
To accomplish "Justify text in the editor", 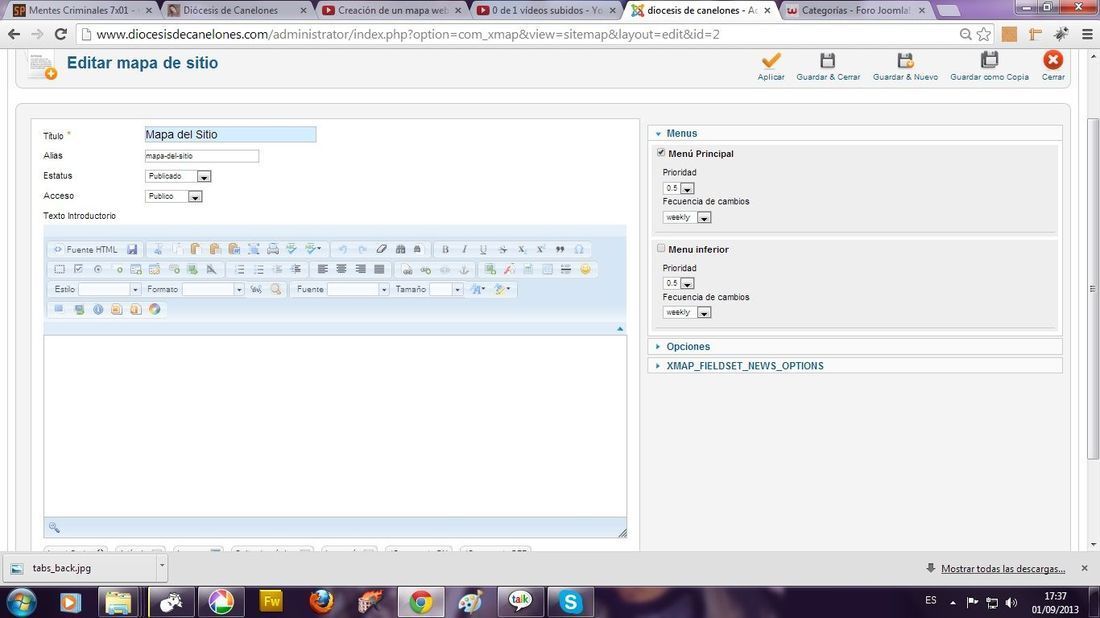I will click(380, 269).
